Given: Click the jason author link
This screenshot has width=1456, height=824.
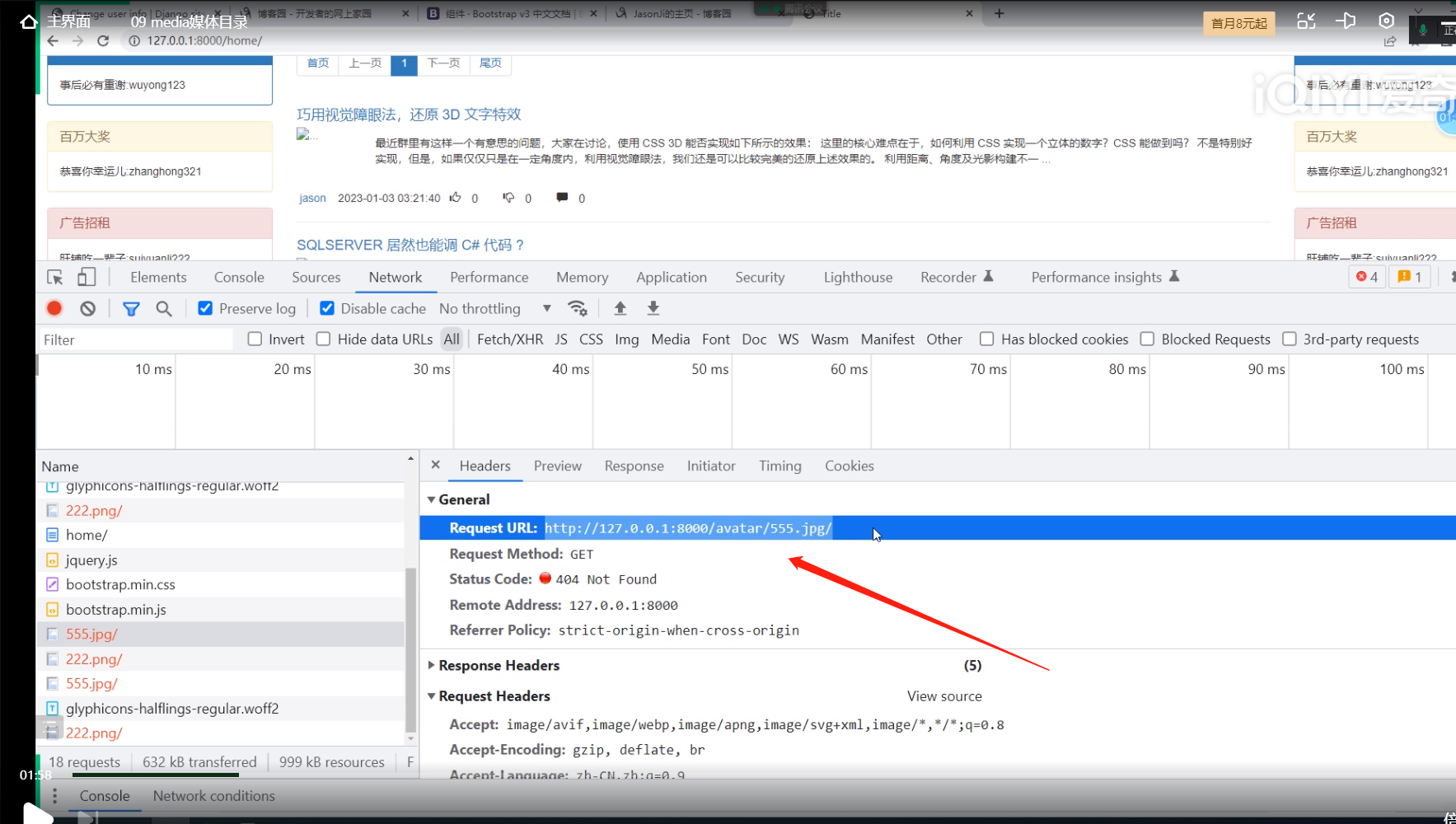Looking at the screenshot, I should [x=312, y=198].
